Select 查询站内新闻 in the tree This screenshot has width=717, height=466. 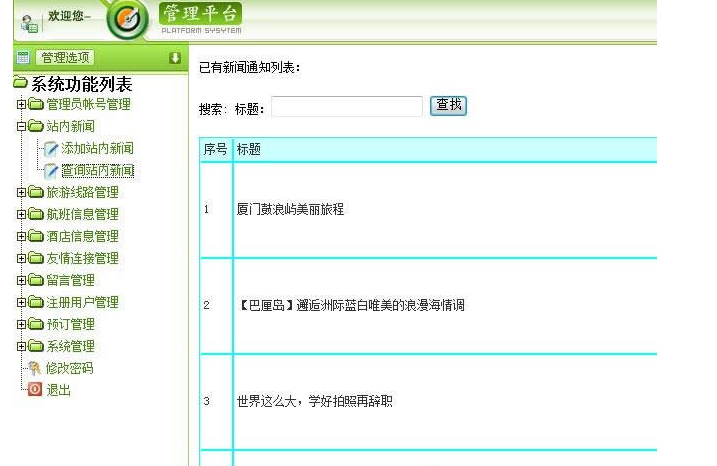click(x=97, y=171)
